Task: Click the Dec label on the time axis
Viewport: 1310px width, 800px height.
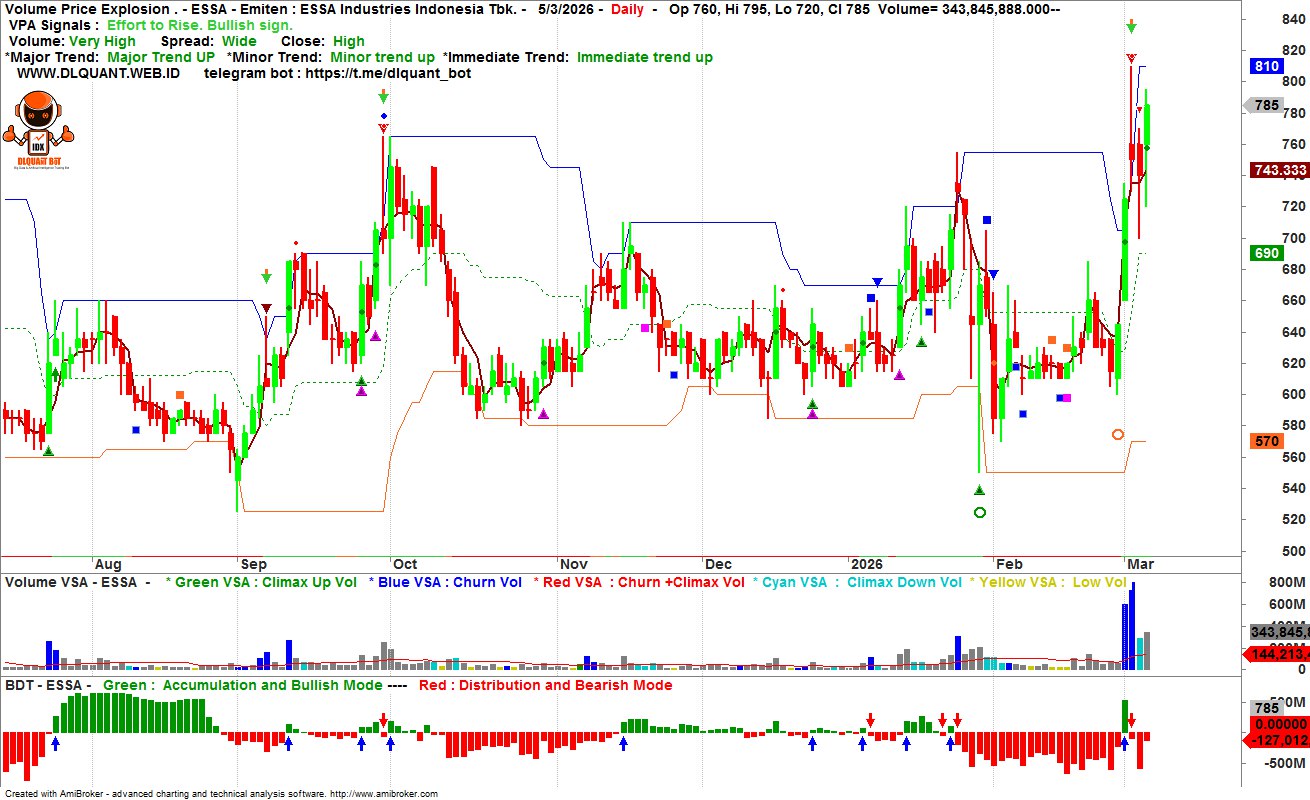Action: point(719,563)
